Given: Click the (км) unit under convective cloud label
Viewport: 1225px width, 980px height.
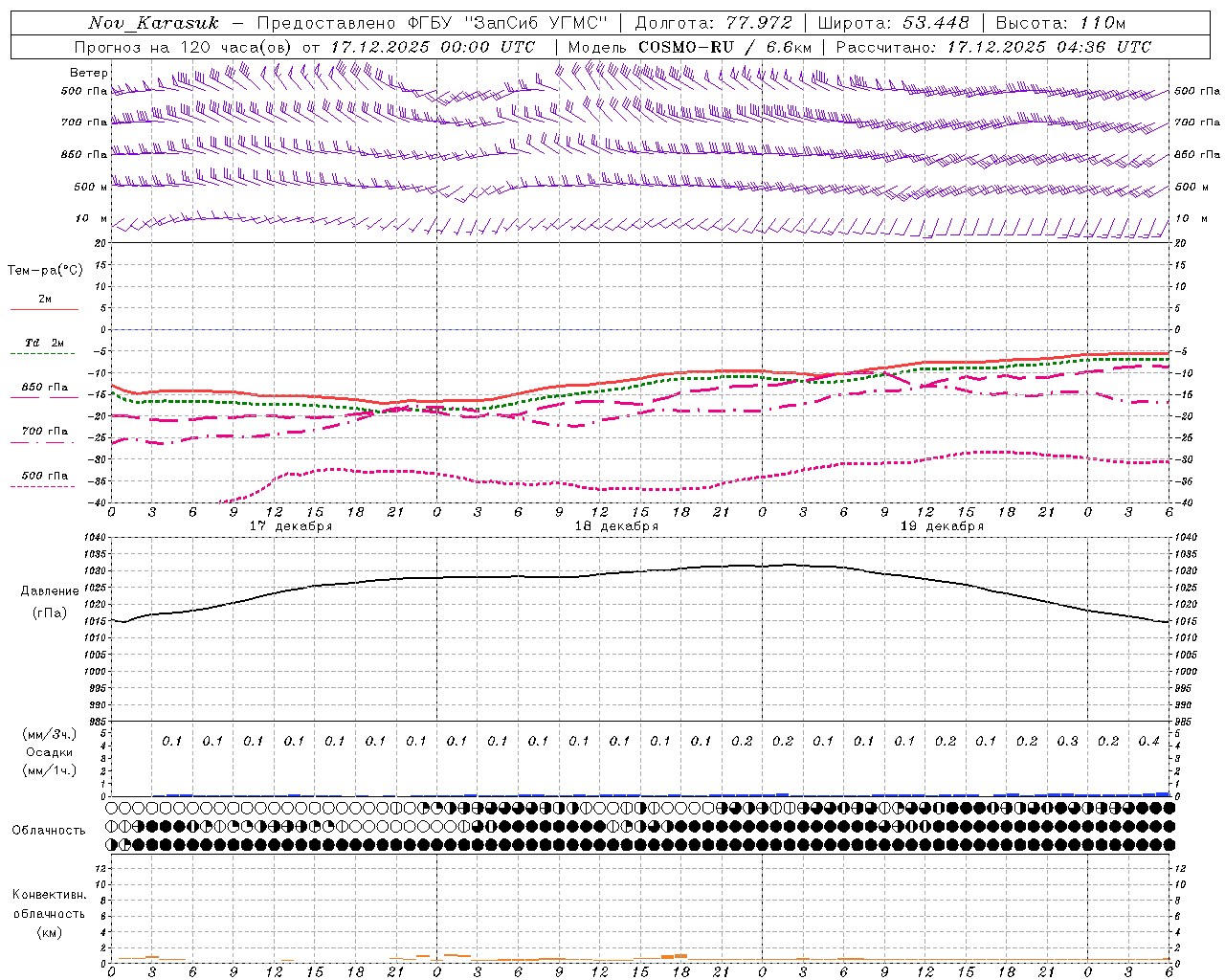Looking at the screenshot, I should pos(49,932).
